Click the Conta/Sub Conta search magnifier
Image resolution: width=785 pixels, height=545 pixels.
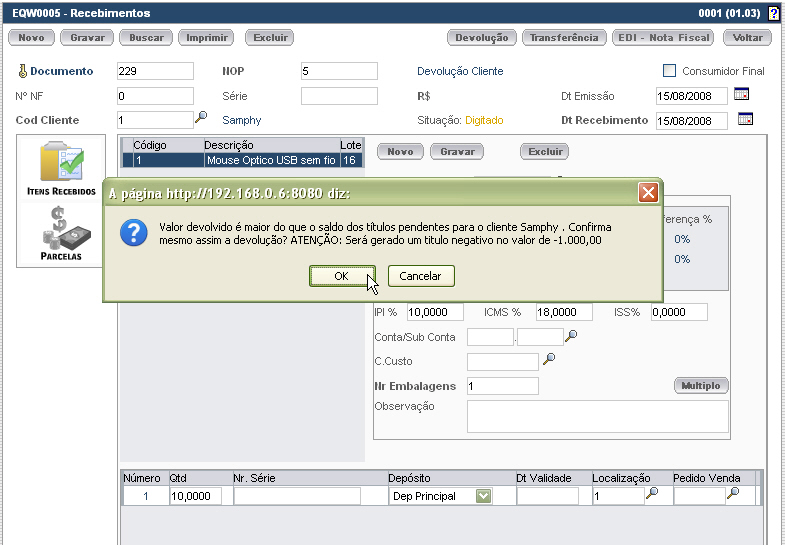pyautogui.click(x=572, y=337)
